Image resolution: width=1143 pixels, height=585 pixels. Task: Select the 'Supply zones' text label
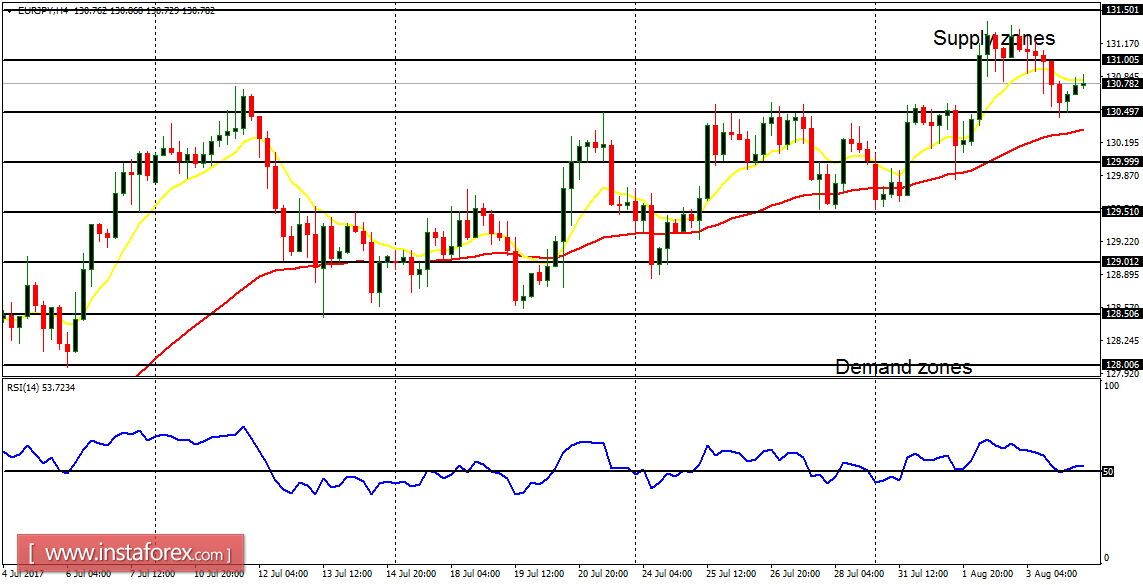point(994,38)
